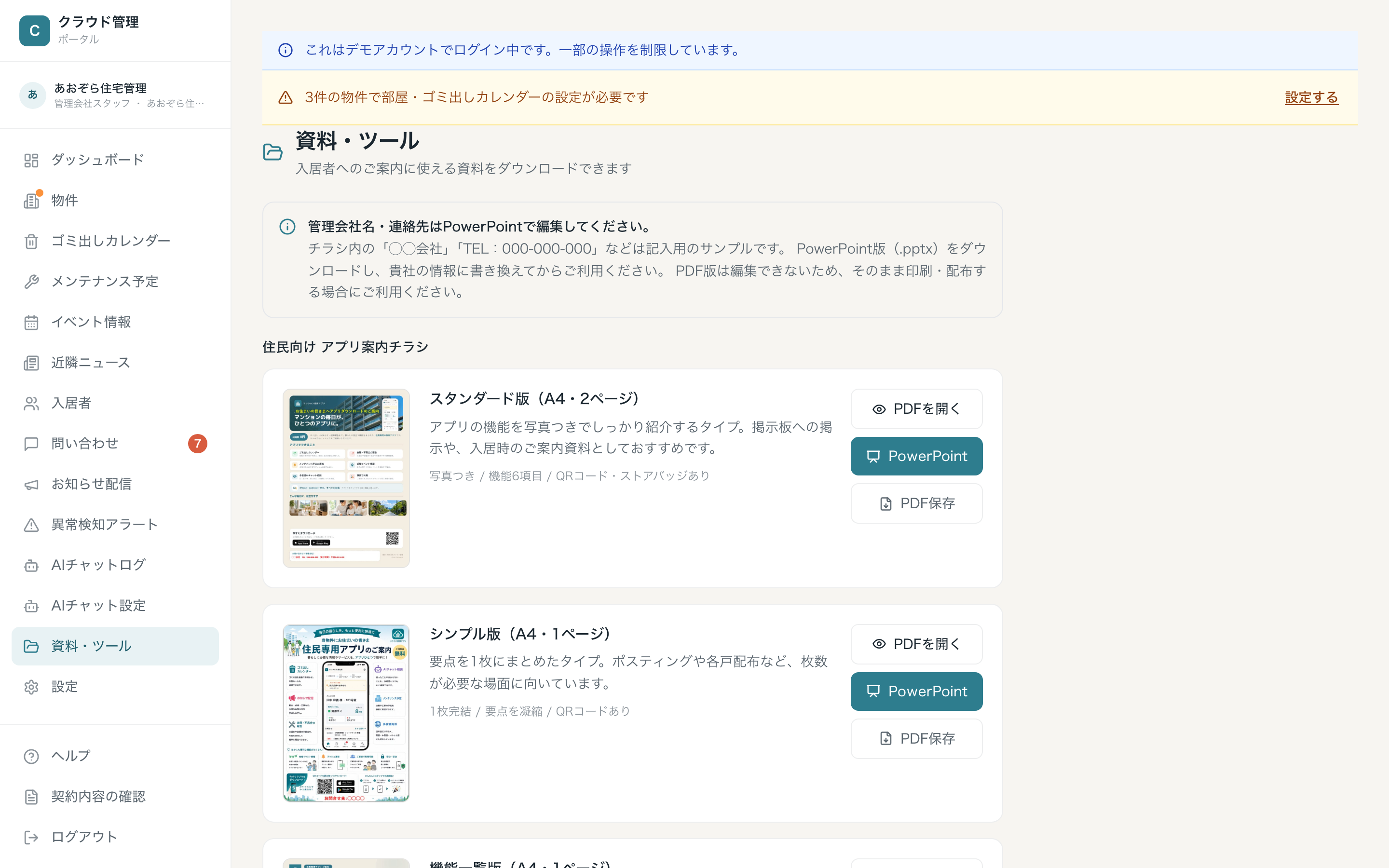Image resolution: width=1389 pixels, height=868 pixels.
Task: Open PDF for シンプル版 flyer
Action: (916, 644)
